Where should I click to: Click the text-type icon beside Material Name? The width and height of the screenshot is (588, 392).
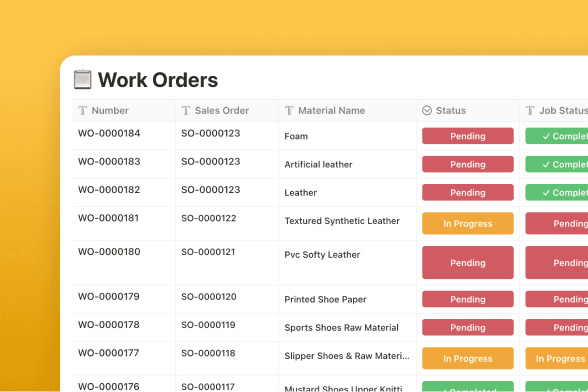pyautogui.click(x=289, y=111)
